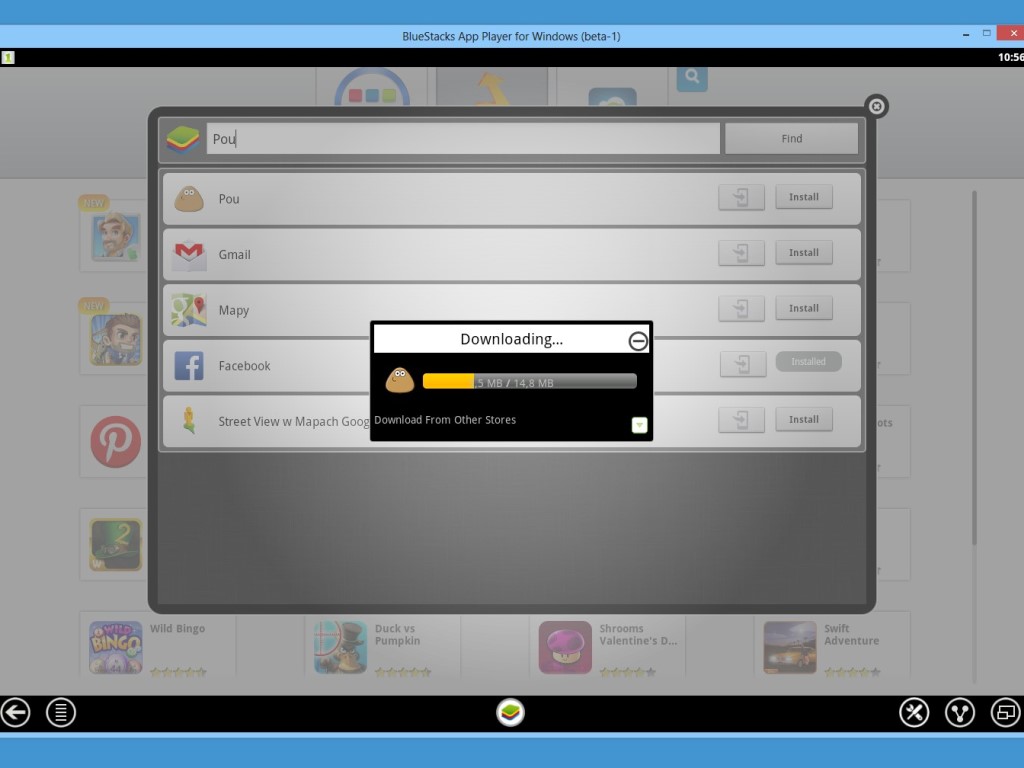Open the store arrow icon beside Pou
1024x768 pixels.
[x=741, y=197]
